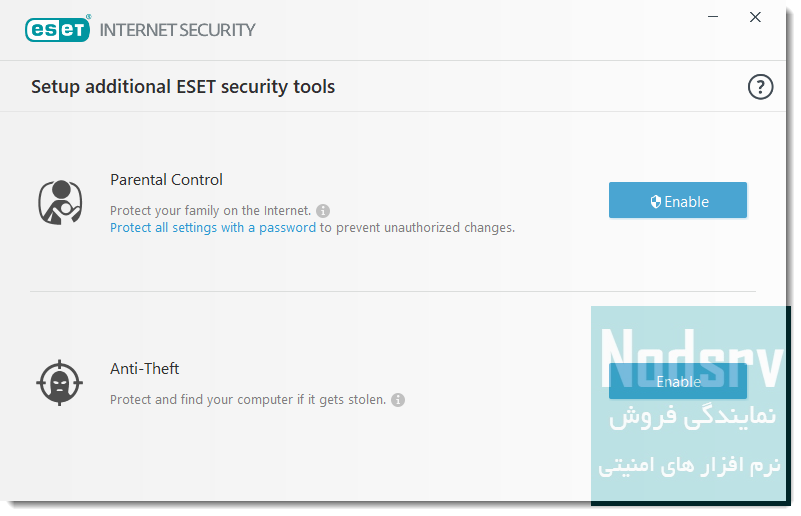Image resolution: width=801 pixels, height=516 pixels.
Task: Open 'Protect all settings with a password' link
Action: (213, 228)
